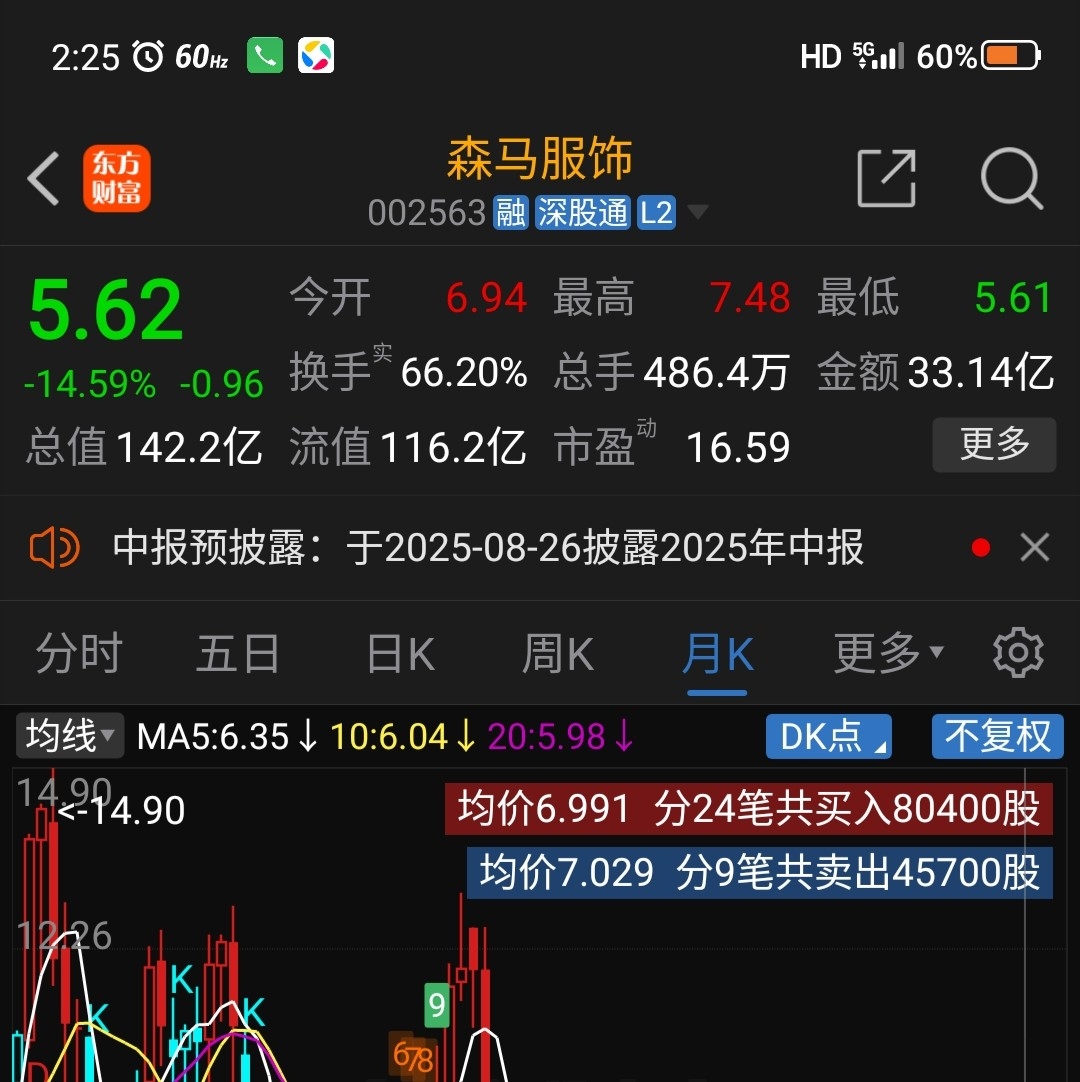Tap the 5G signal icon
This screenshot has width=1080, height=1082.
[878, 56]
